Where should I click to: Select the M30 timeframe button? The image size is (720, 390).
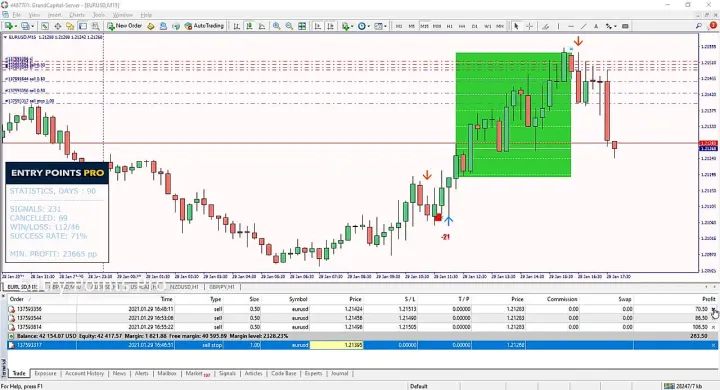click(x=437, y=26)
